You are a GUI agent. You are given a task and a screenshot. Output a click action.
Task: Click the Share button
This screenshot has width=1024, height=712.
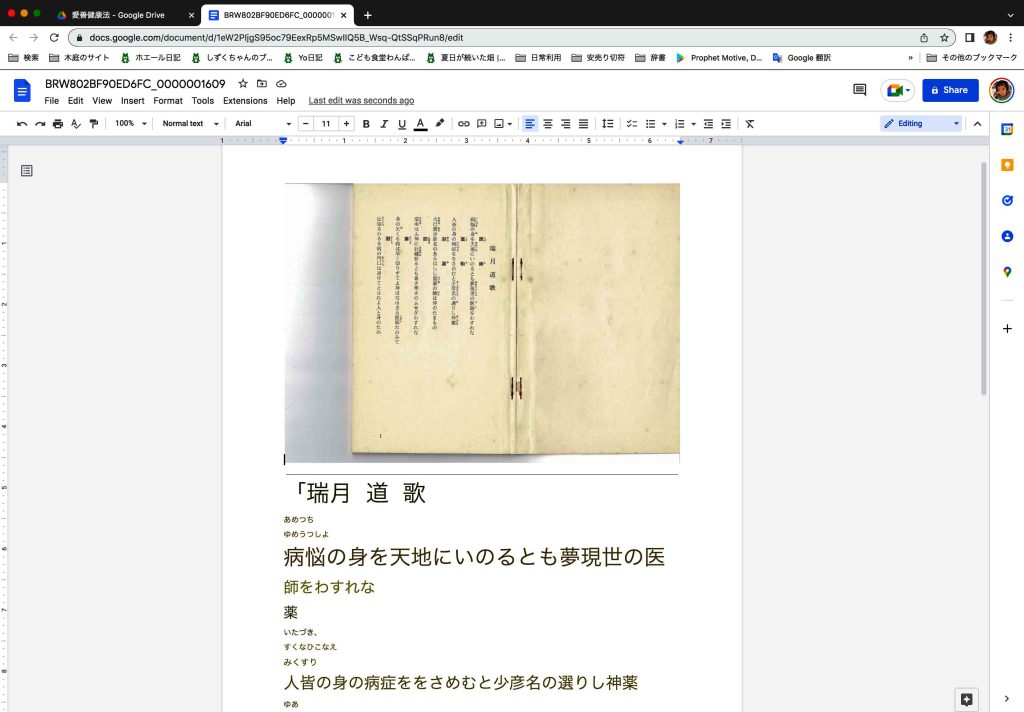tap(950, 90)
